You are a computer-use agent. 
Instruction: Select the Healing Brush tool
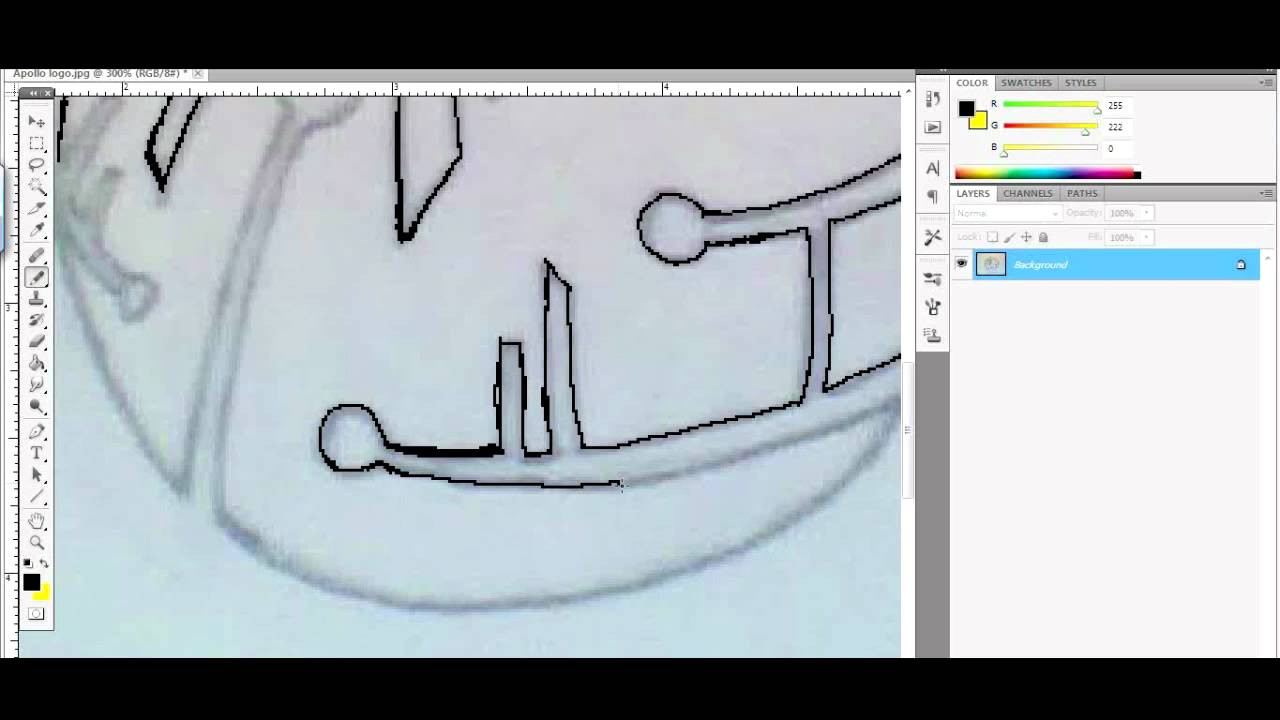pyautogui.click(x=37, y=256)
